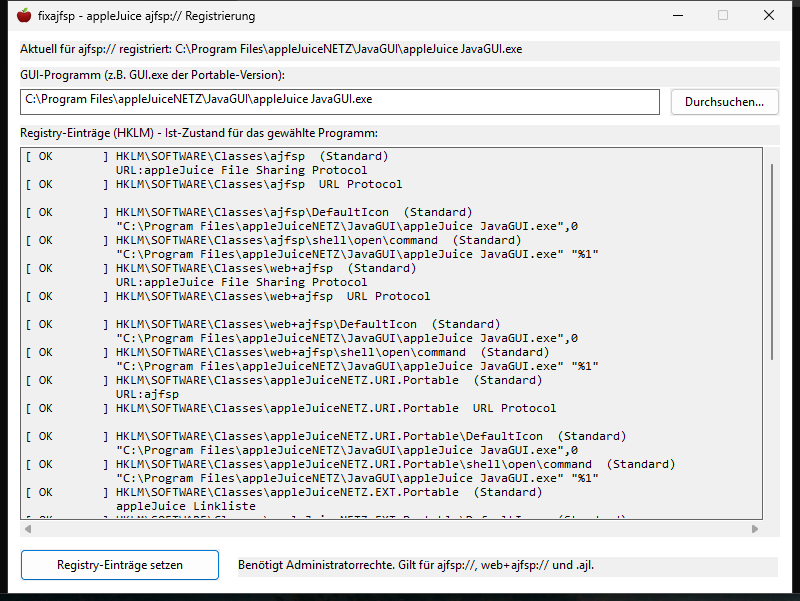Select the 'appleJuice Linkliste' value line

click(186, 507)
